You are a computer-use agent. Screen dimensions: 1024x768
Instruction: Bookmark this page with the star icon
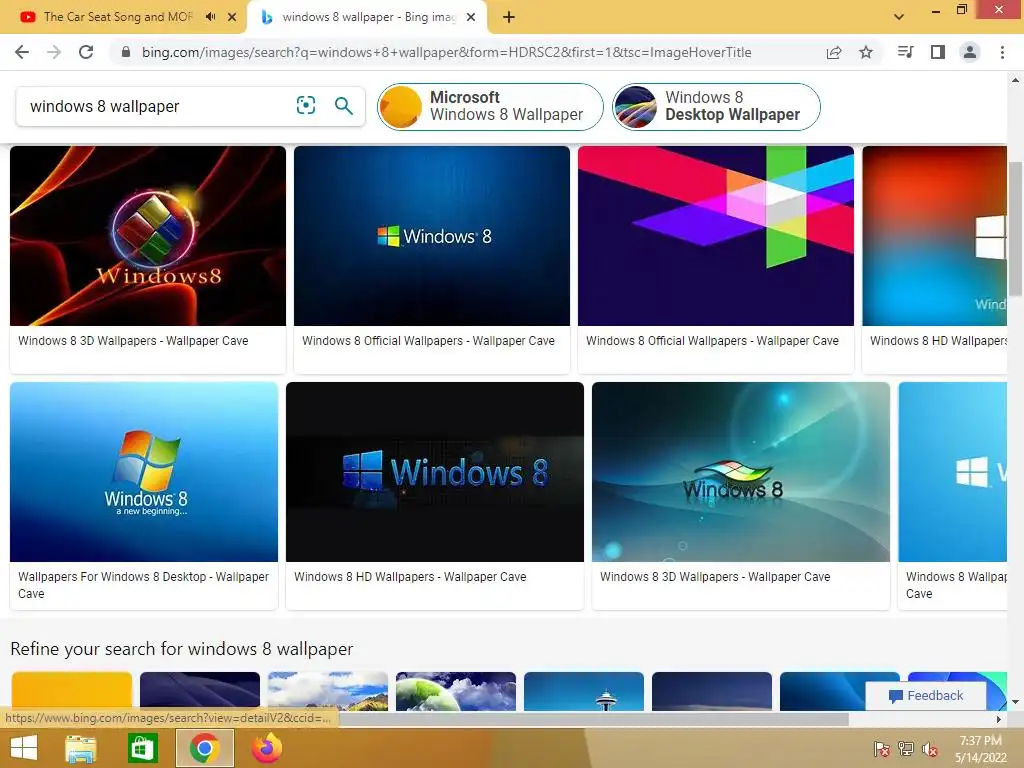click(x=866, y=52)
